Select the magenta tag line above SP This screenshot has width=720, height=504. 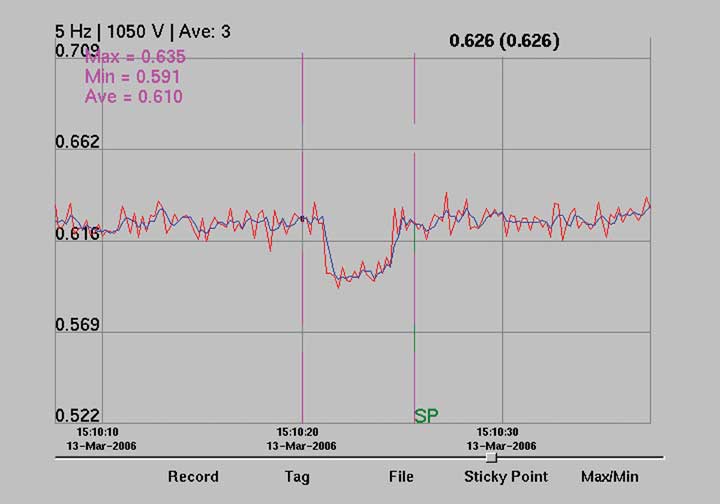point(414,90)
